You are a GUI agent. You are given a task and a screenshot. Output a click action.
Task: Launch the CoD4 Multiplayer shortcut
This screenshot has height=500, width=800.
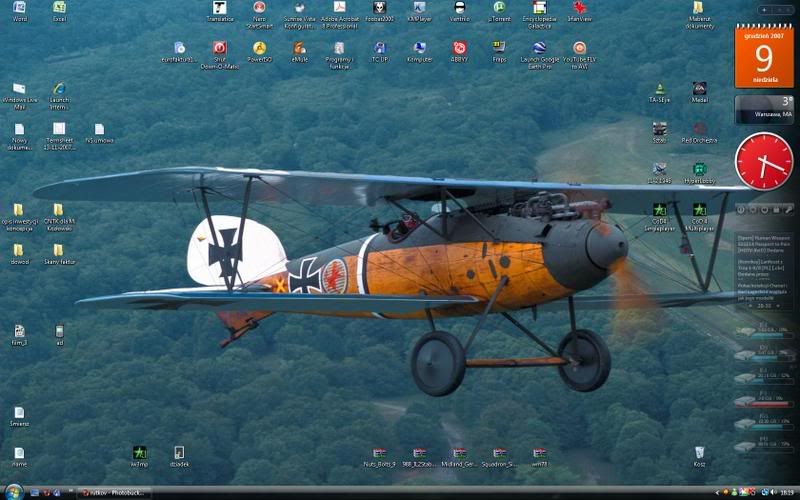[699, 217]
